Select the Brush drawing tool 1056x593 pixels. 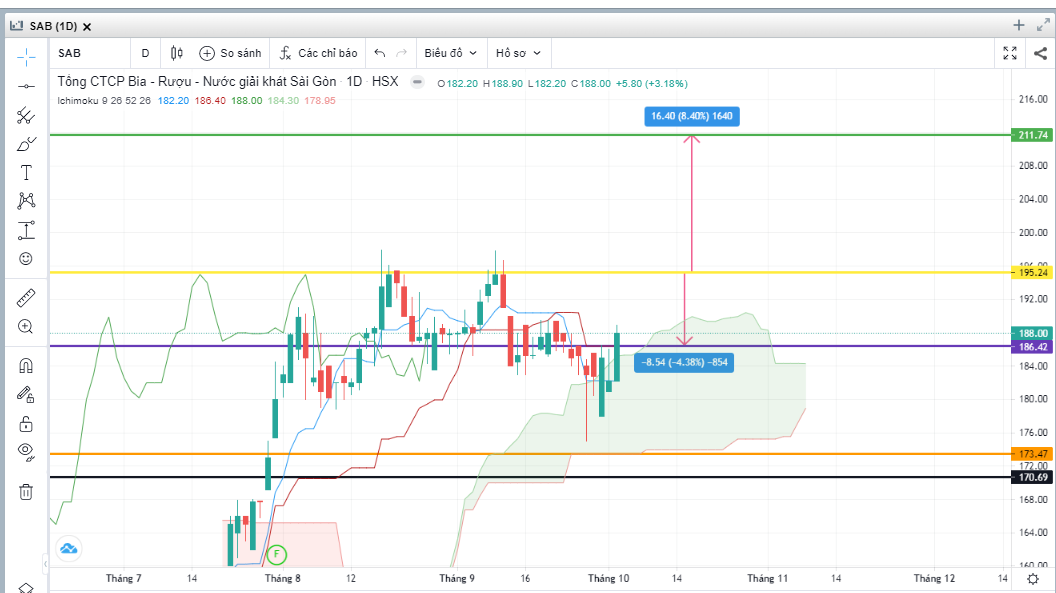pos(26,144)
